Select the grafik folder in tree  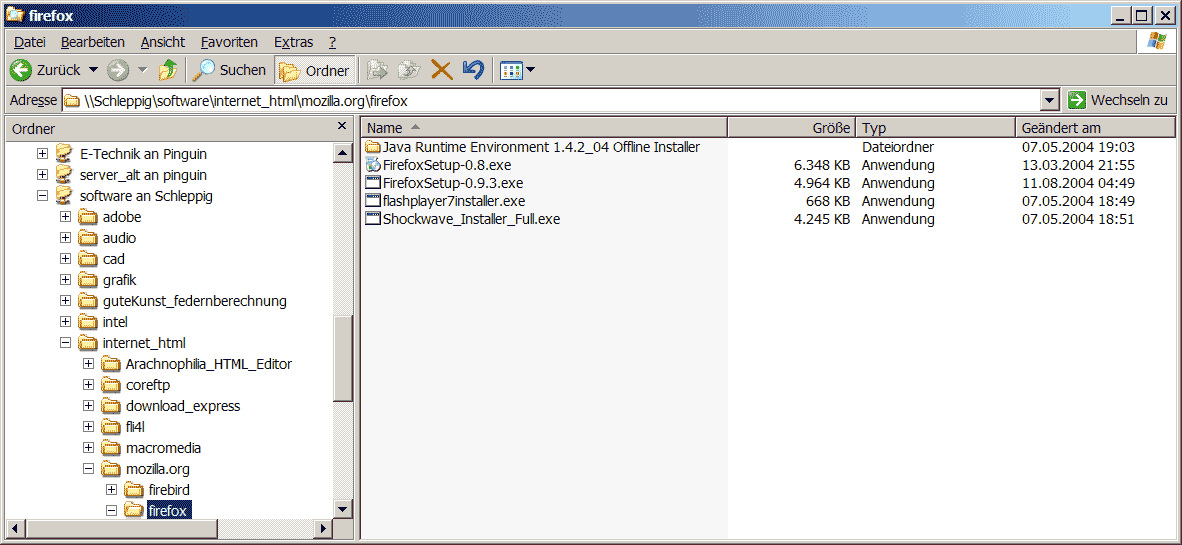[119, 280]
